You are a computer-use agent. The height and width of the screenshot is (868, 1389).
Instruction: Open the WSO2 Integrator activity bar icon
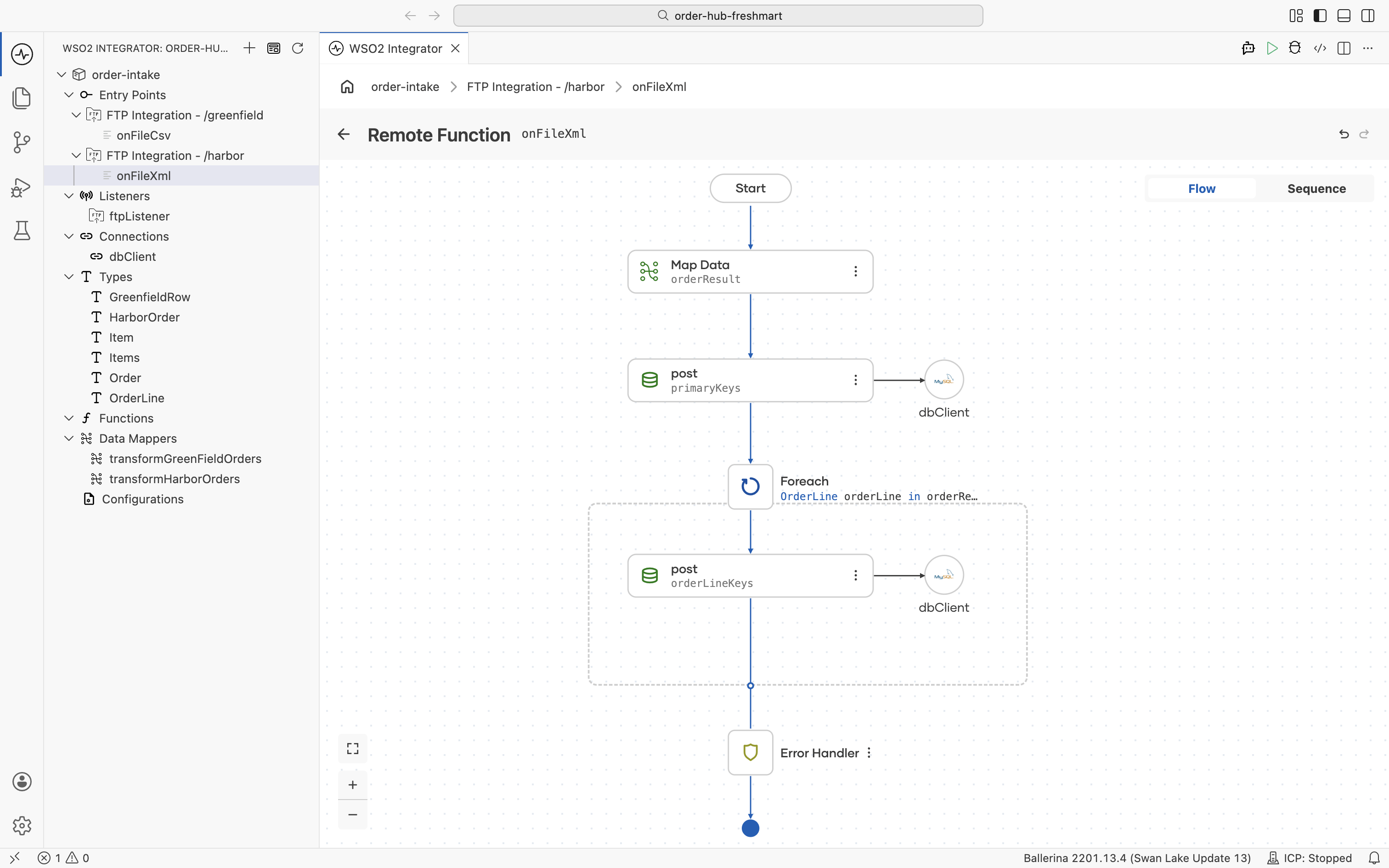click(22, 55)
